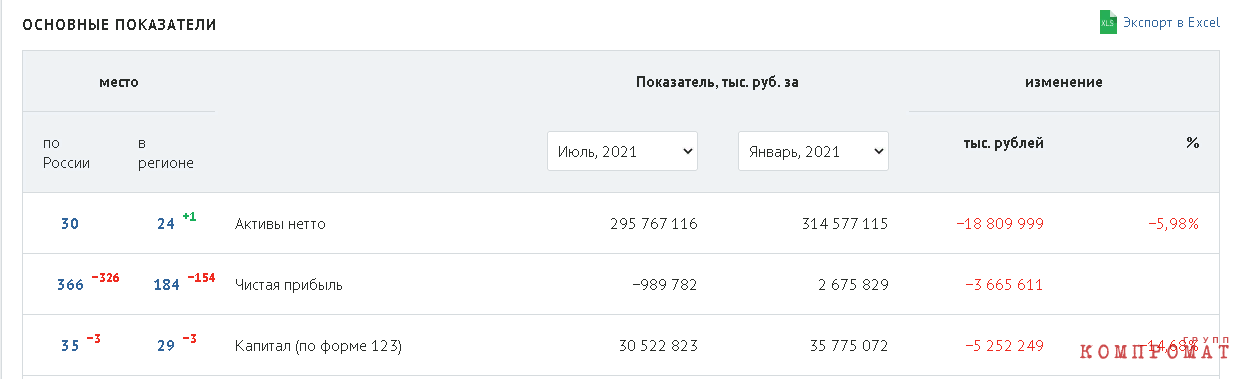The height and width of the screenshot is (379, 1240).
Task: Click regional rank 184 link
Action: (x=166, y=285)
